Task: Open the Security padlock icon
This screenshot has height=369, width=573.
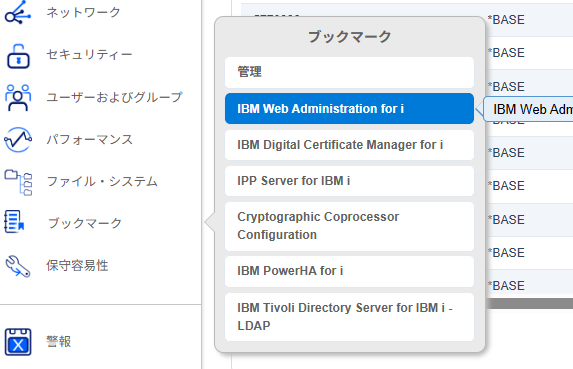Action: coord(18,56)
